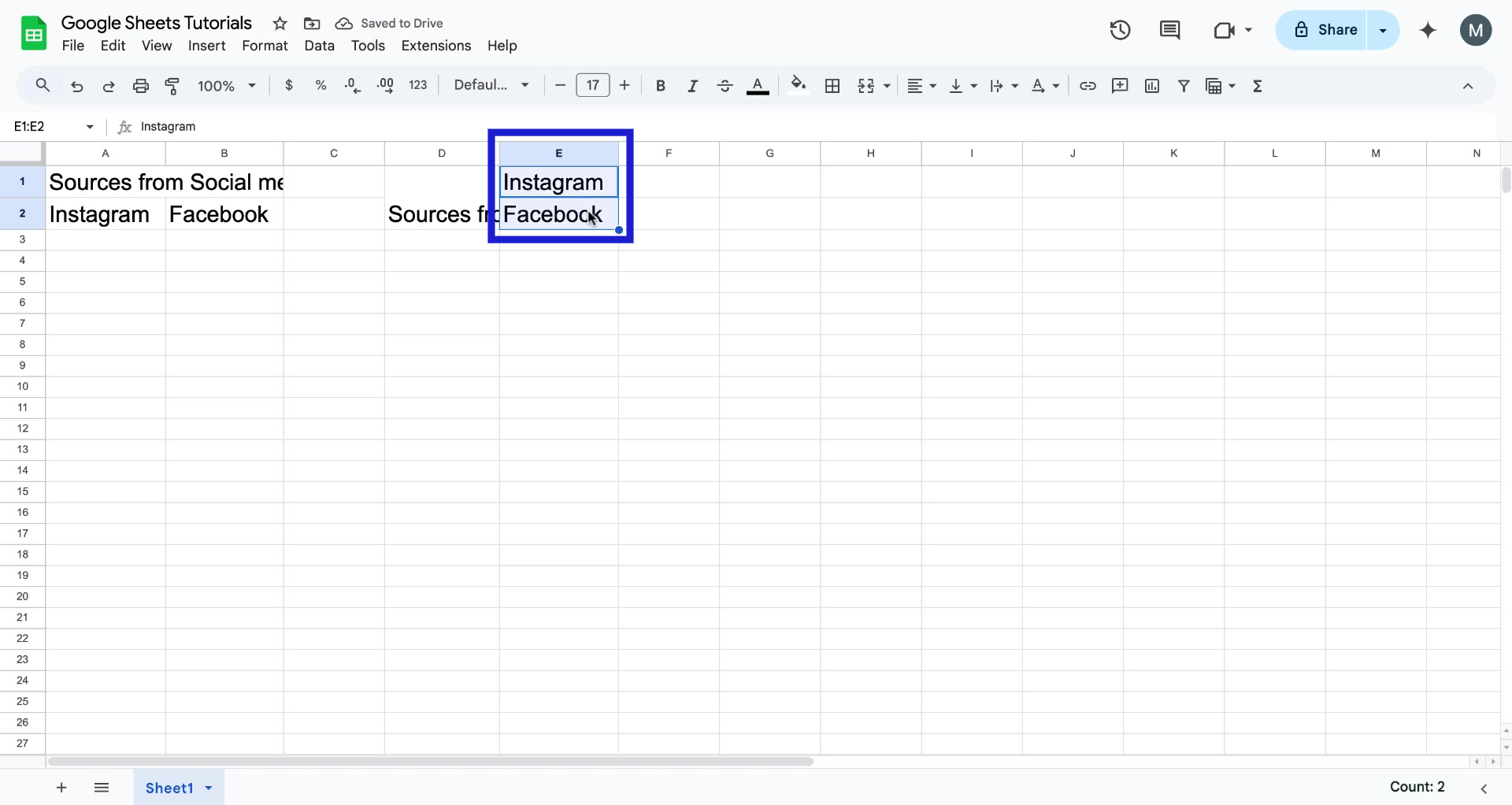Open the Functions sigma icon
Screen dimensions: 1512x805
pos(1258,86)
